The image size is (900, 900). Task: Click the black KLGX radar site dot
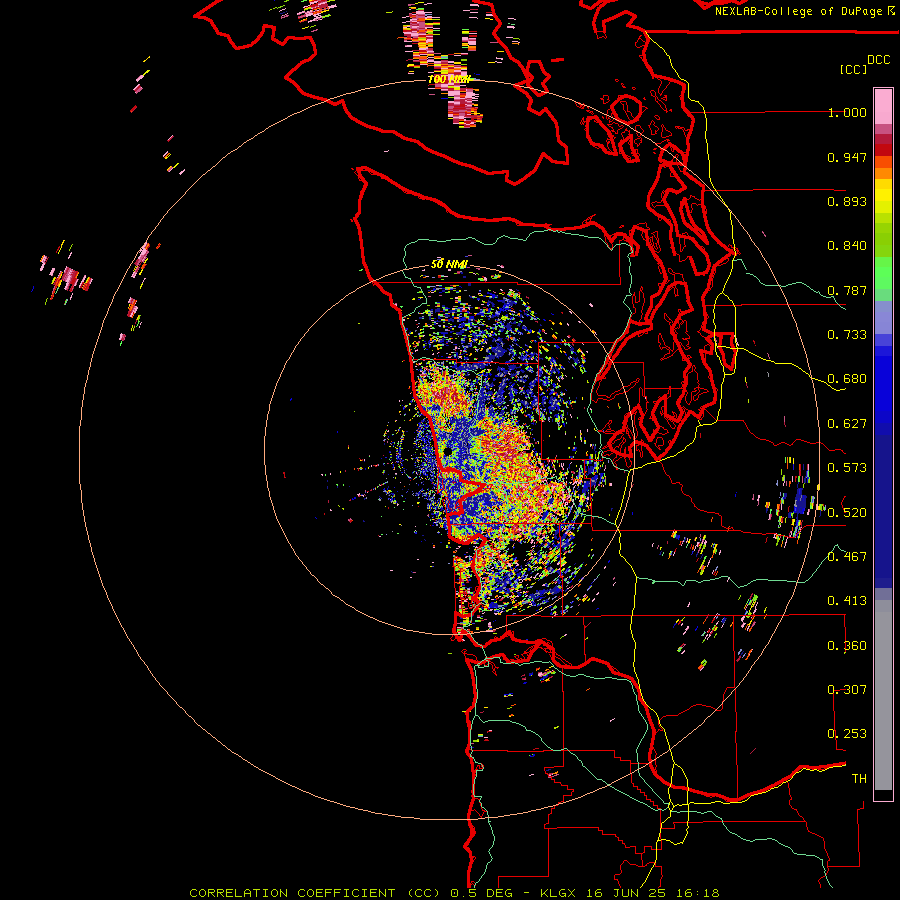click(448, 452)
